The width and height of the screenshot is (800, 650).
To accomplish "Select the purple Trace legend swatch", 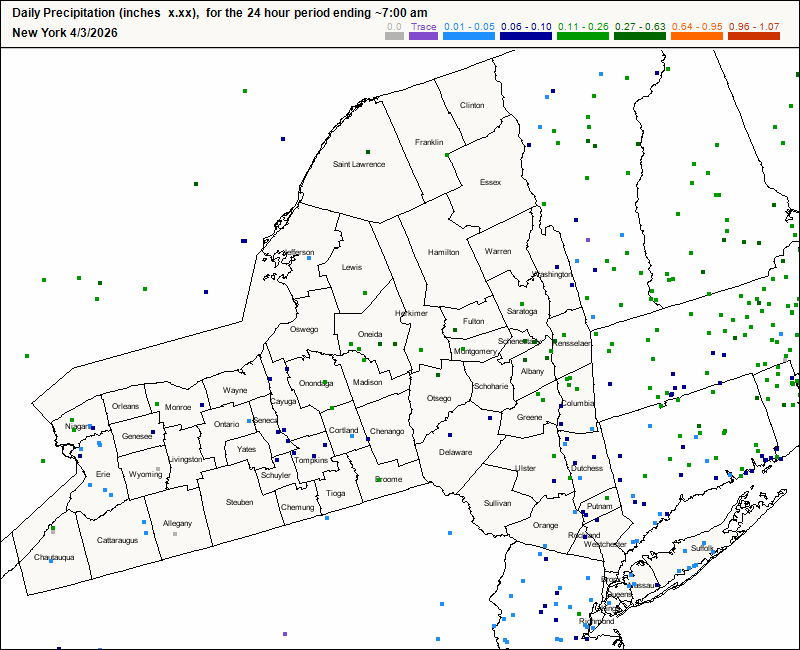I will [x=423, y=36].
